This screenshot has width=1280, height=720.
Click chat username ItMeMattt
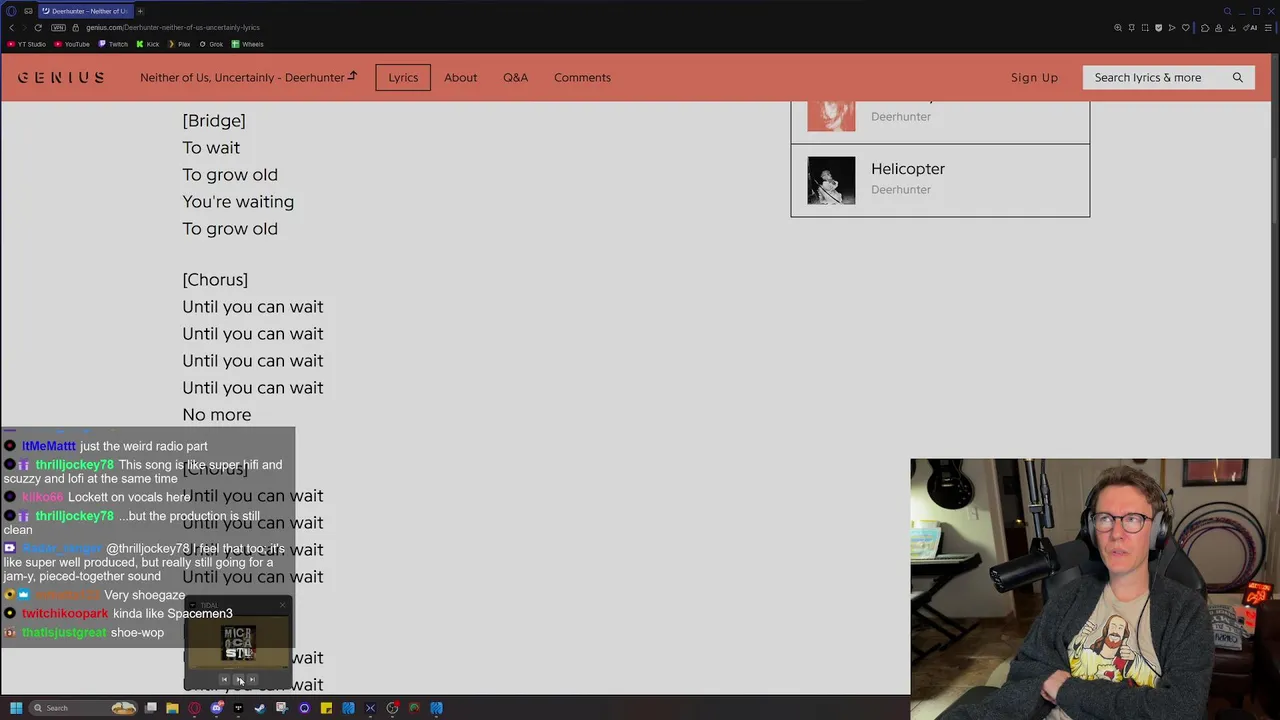click(x=49, y=446)
